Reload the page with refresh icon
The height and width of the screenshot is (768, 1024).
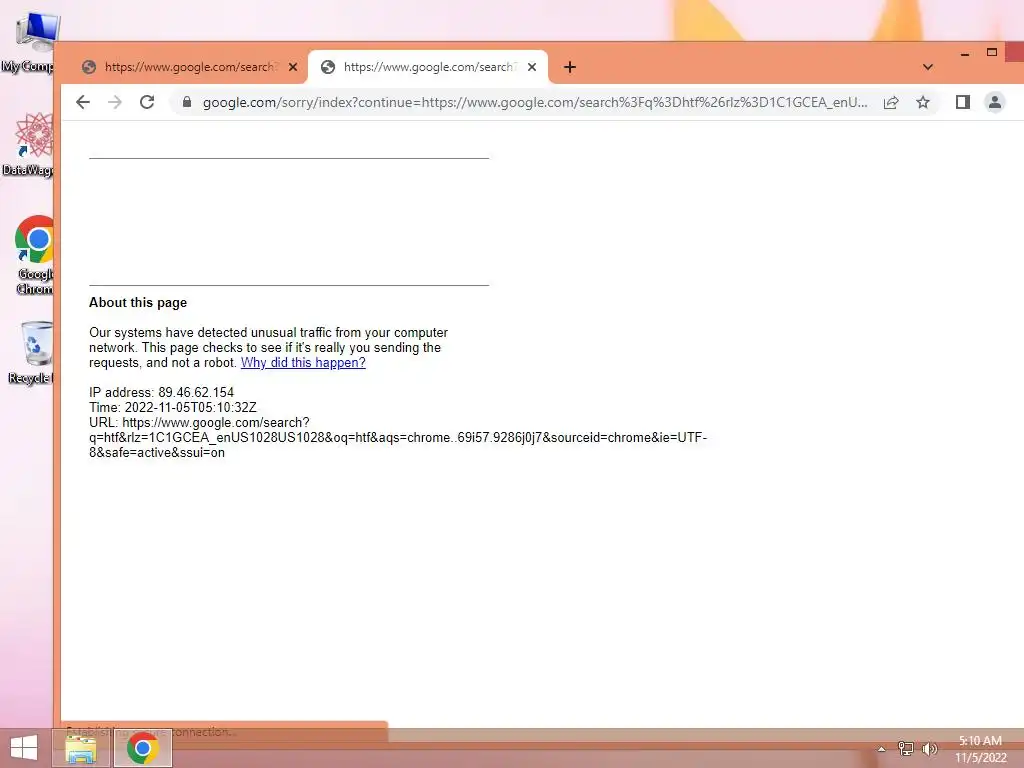[147, 102]
